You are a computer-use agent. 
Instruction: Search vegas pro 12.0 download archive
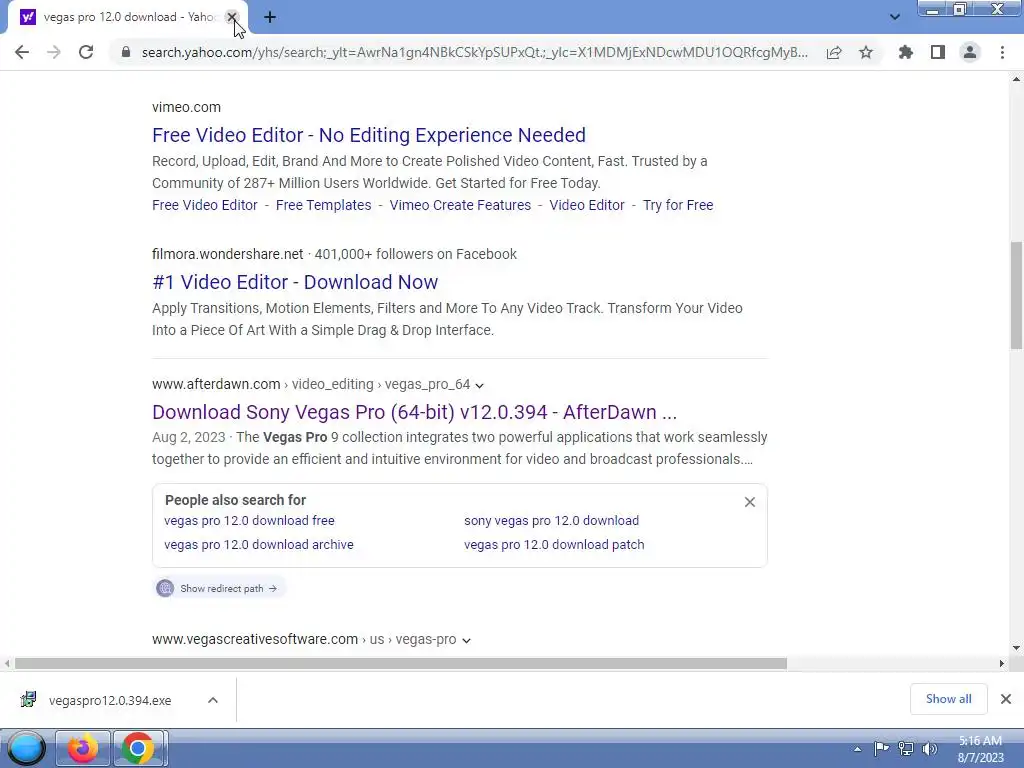[259, 545]
